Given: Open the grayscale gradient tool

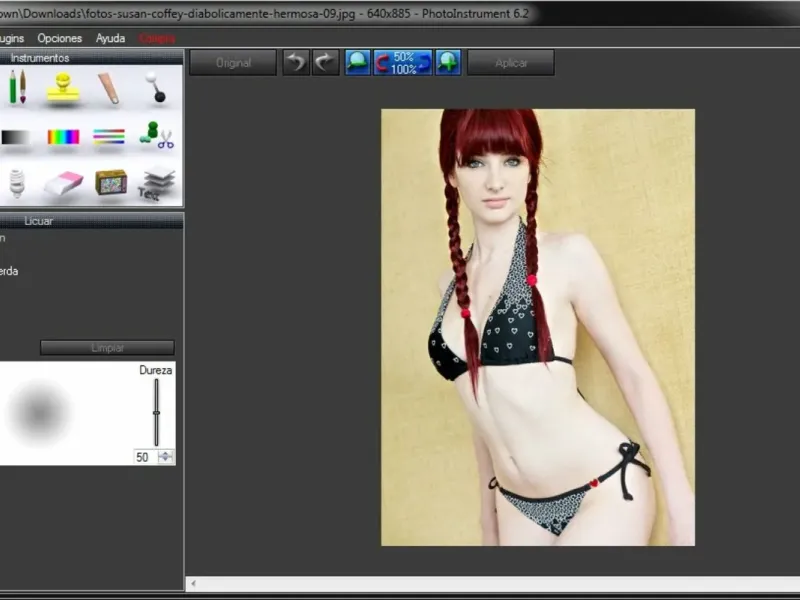Looking at the screenshot, I should 15,137.
